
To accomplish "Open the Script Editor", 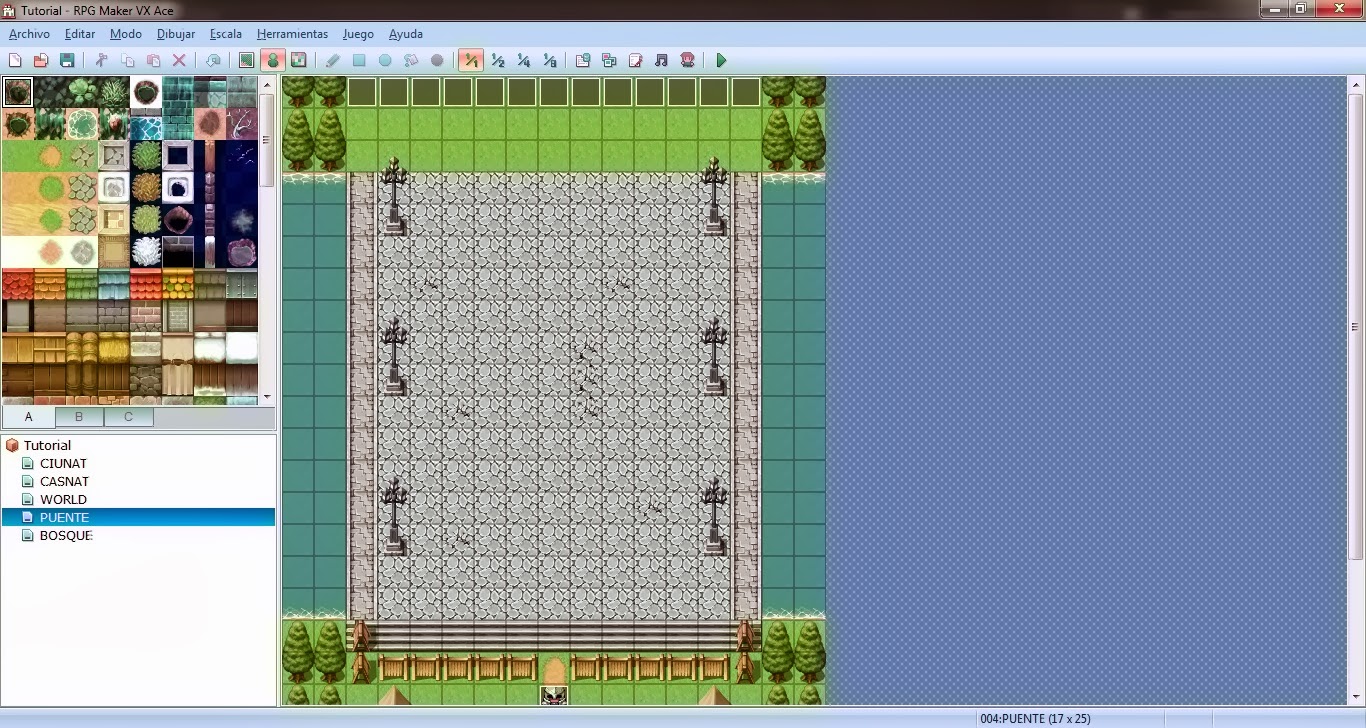I will click(x=635, y=60).
